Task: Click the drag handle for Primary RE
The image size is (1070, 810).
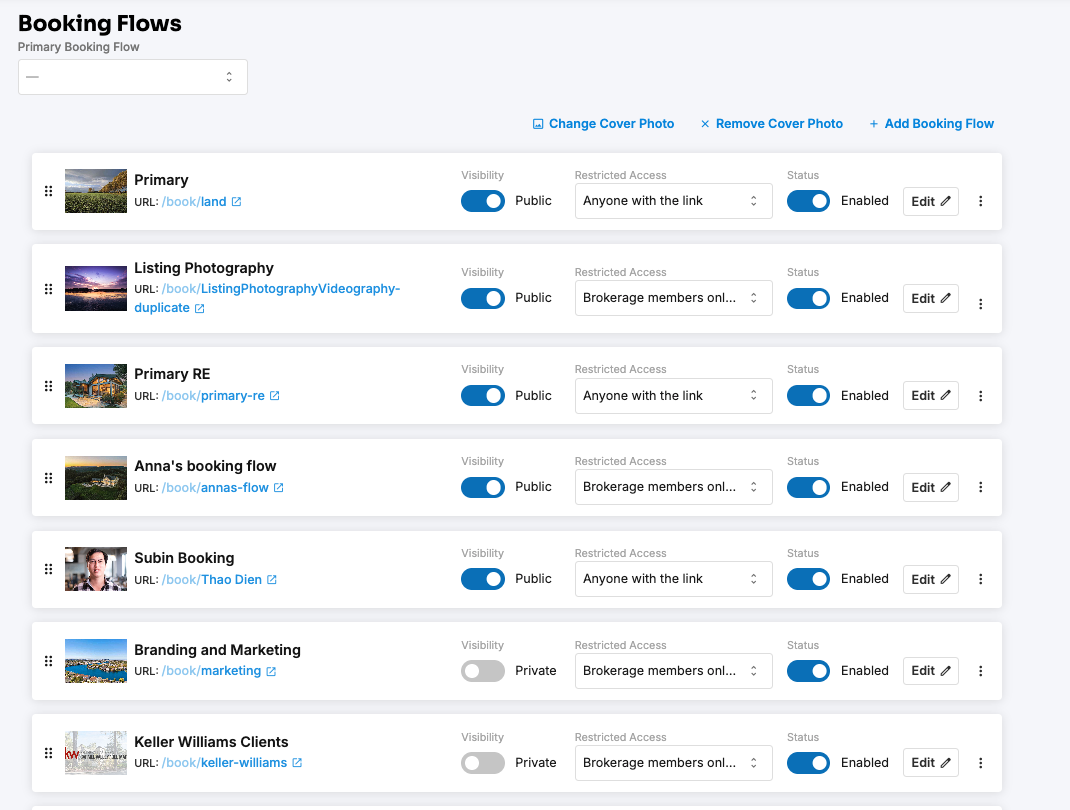Action: (48, 386)
